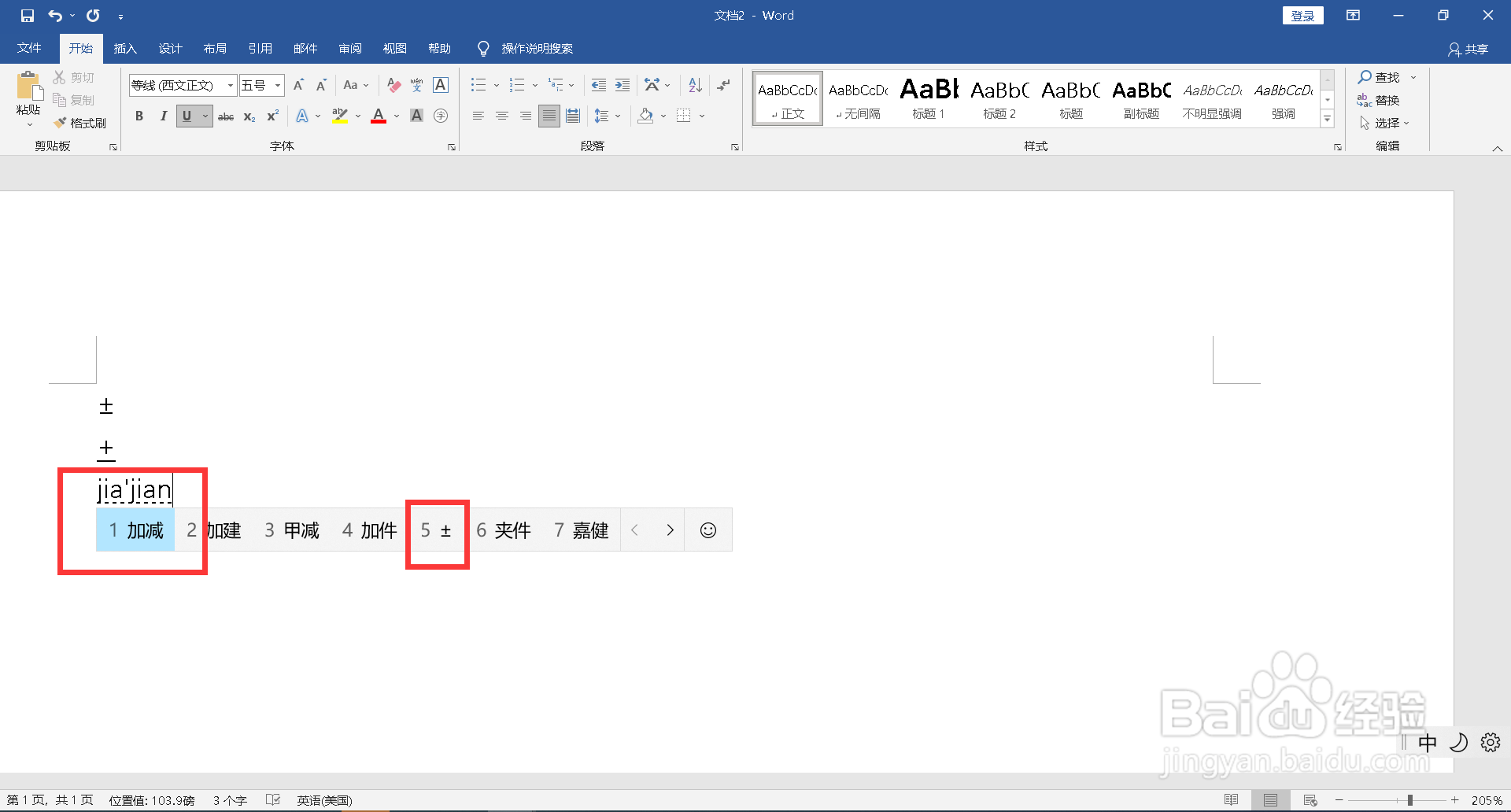Viewport: 1511px width, 812px height.
Task: Toggle subscript formatting
Action: click(249, 116)
